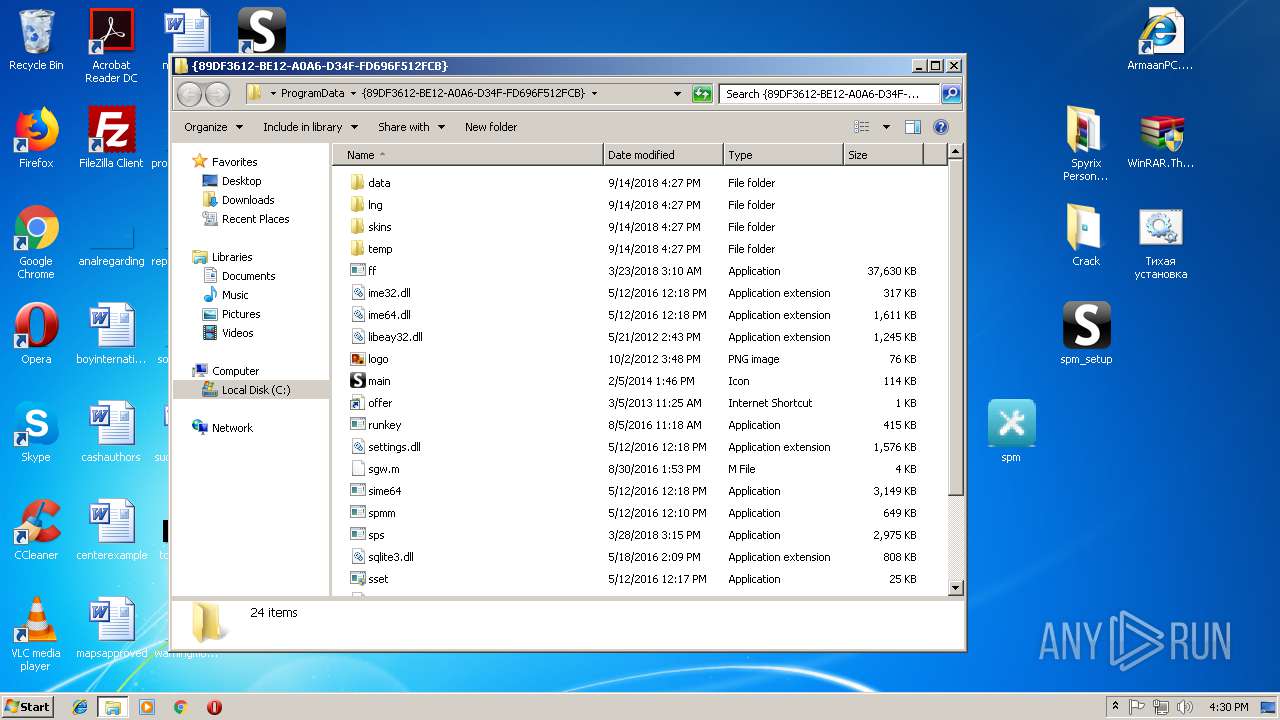
Task: Click the file list scroll down arrow
Action: coord(955,588)
